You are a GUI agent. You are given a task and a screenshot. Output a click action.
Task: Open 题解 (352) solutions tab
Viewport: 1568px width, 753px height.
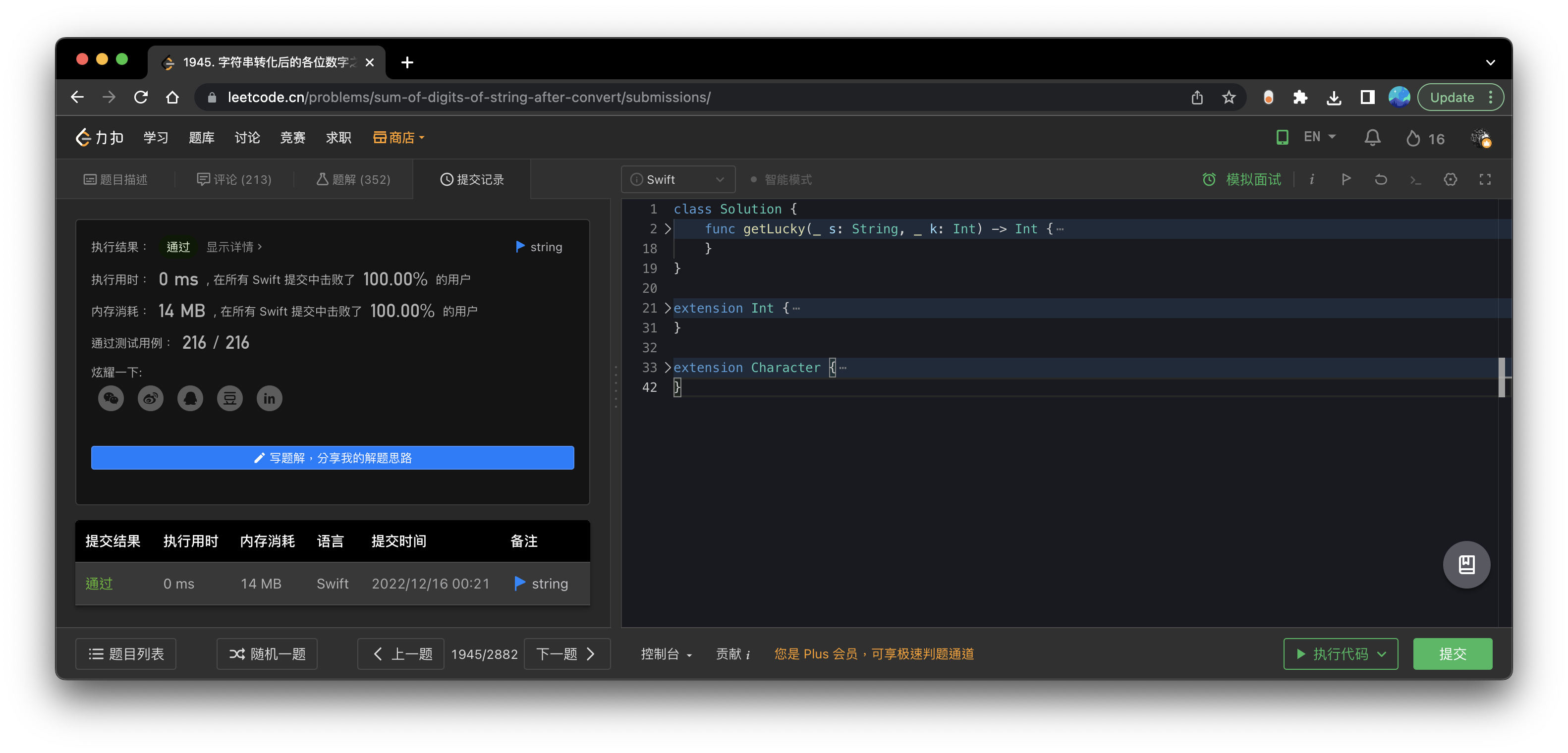(354, 179)
